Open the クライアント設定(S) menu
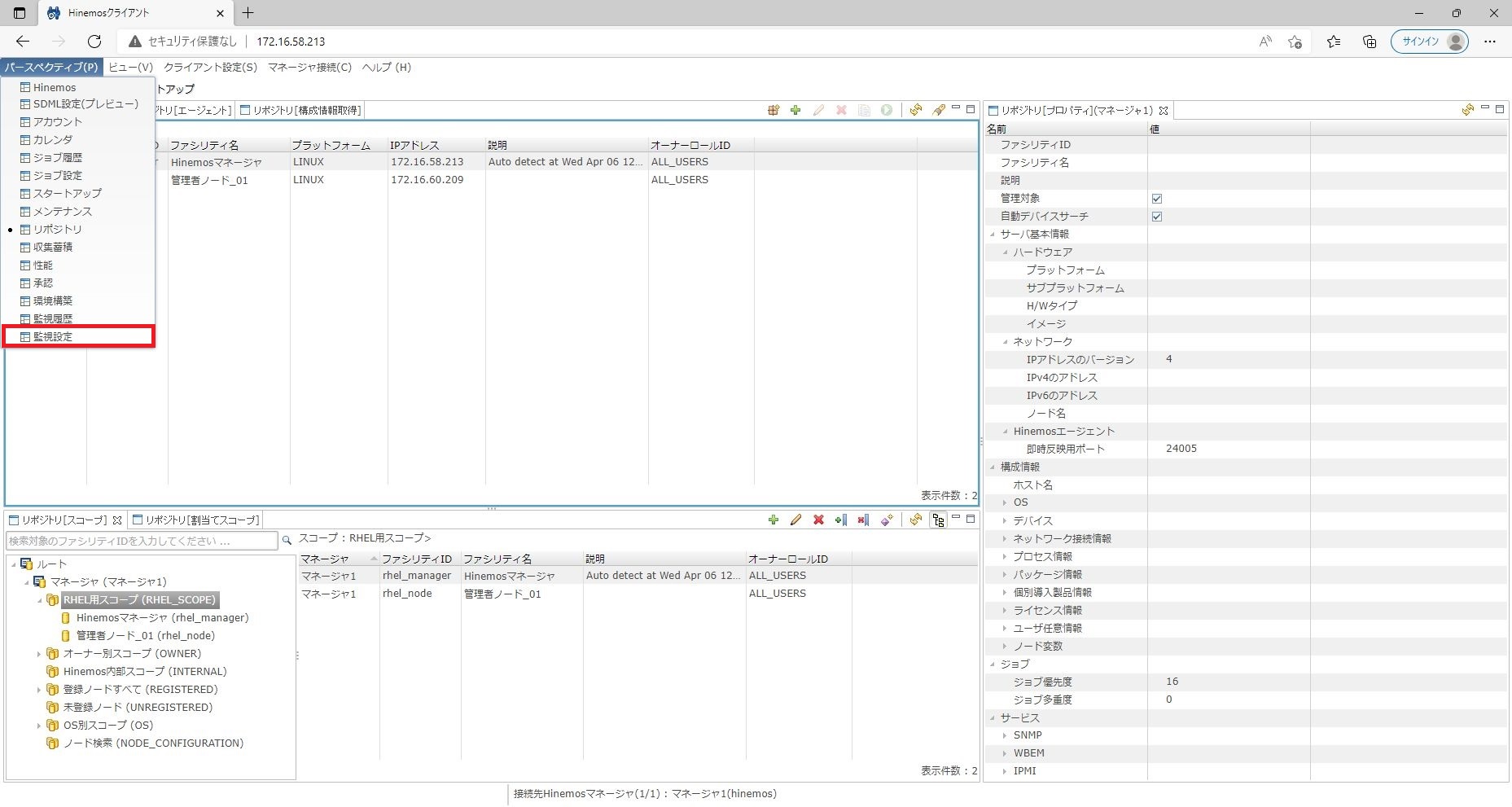The height and width of the screenshot is (807, 1512). pos(210,68)
